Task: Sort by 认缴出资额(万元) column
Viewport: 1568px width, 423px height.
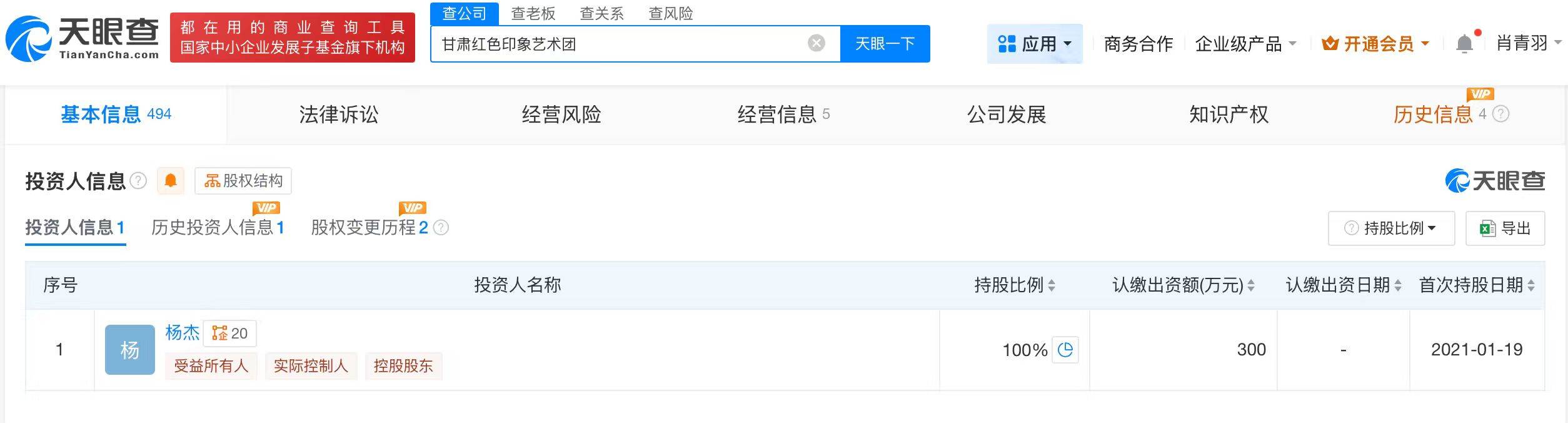Action: 1251,285
